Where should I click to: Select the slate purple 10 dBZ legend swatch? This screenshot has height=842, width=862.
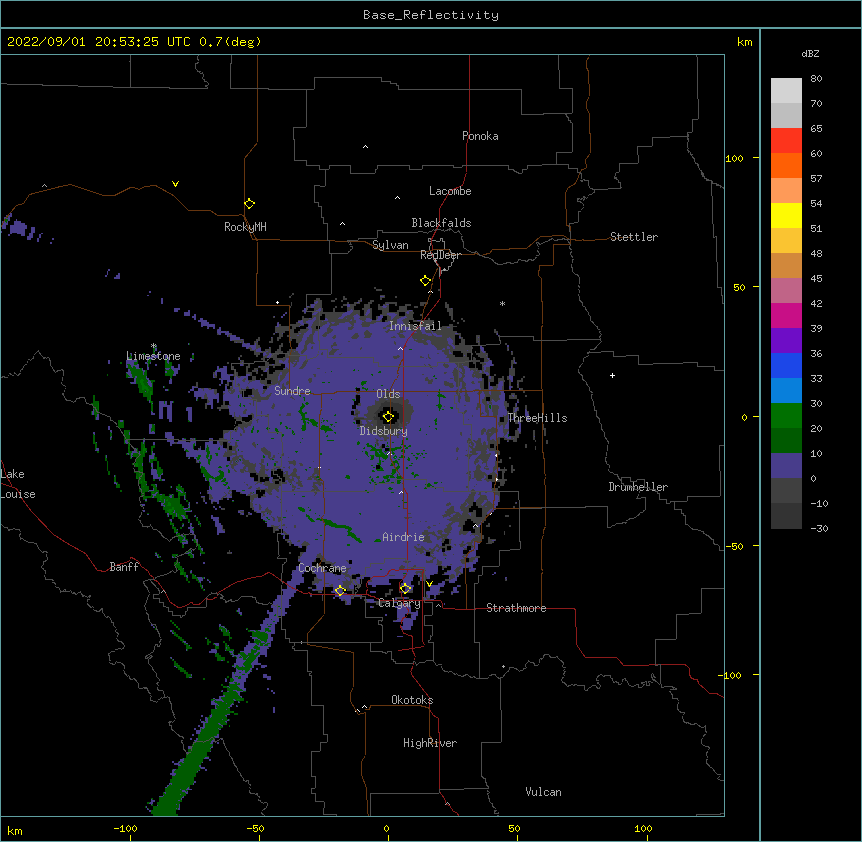pos(786,466)
